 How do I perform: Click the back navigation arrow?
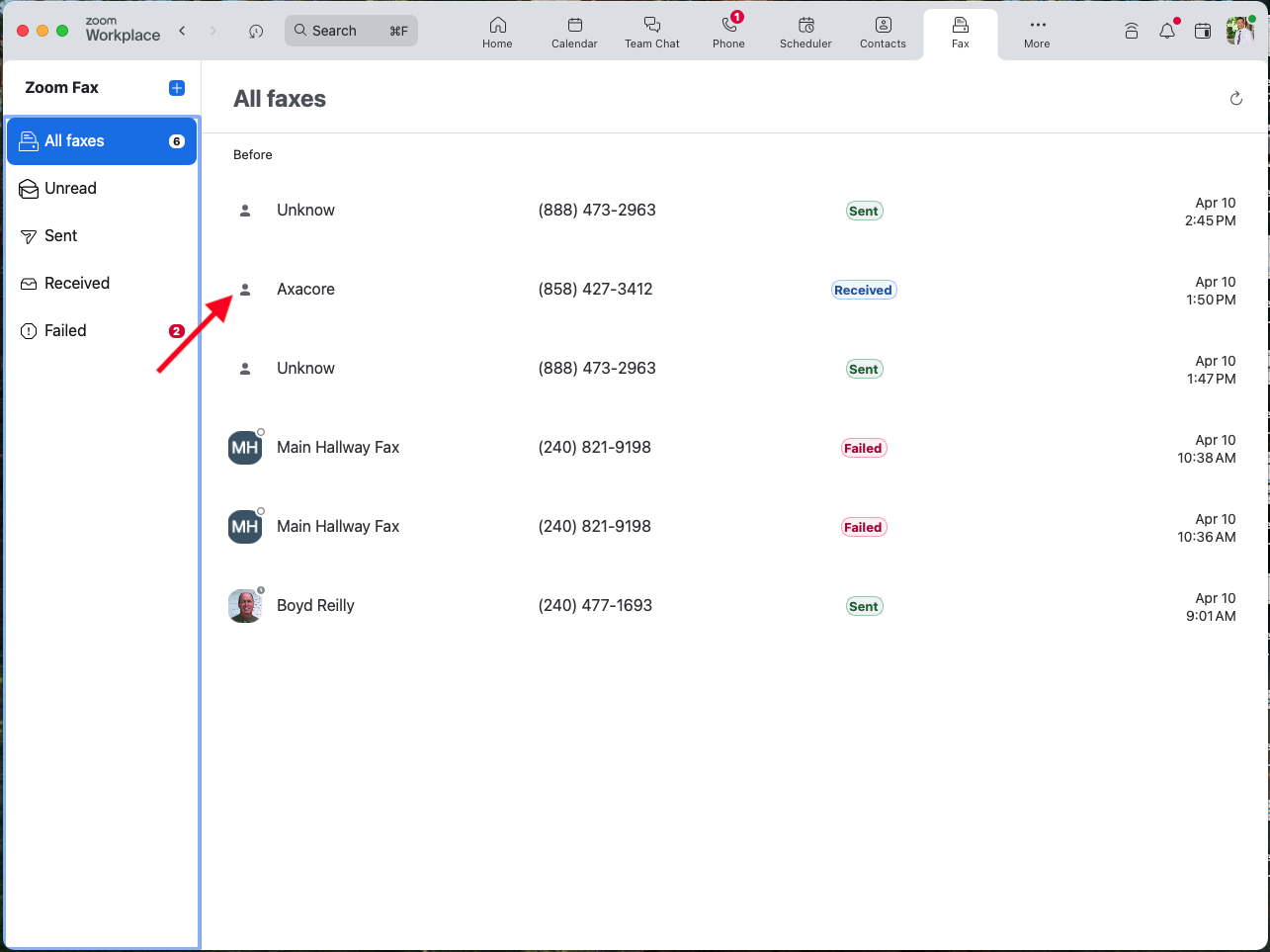point(182,31)
